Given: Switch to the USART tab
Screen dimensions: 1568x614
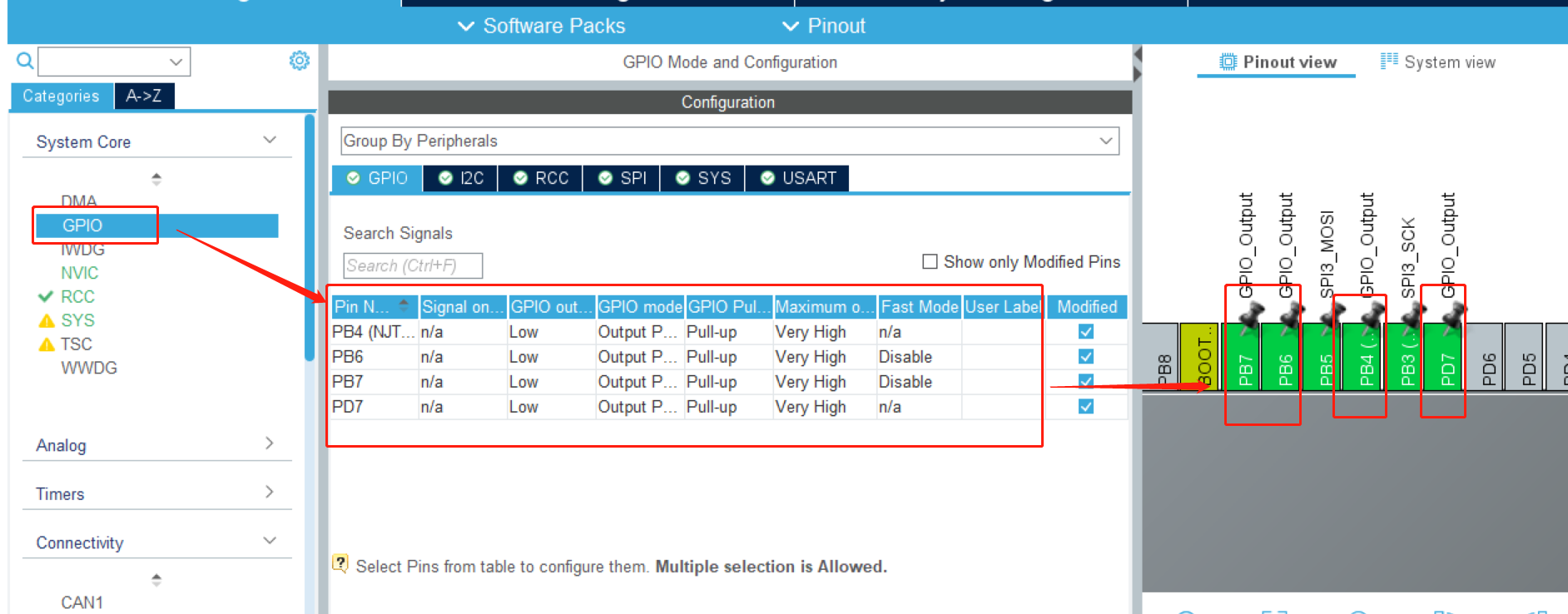Looking at the screenshot, I should point(798,178).
